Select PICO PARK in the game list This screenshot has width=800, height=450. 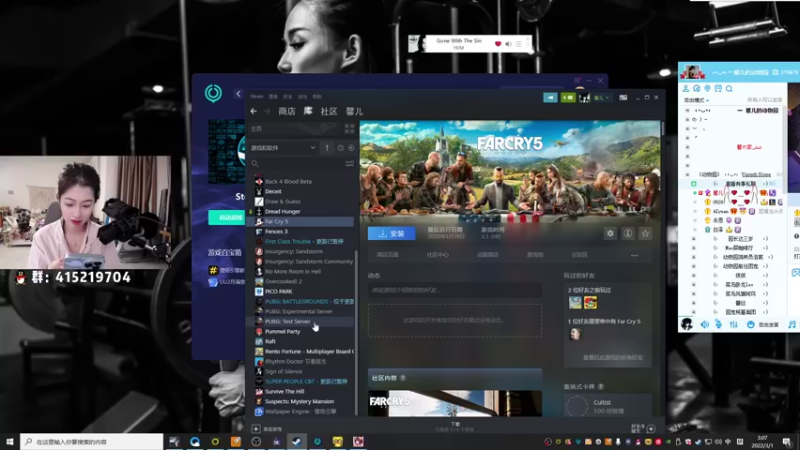point(302,291)
